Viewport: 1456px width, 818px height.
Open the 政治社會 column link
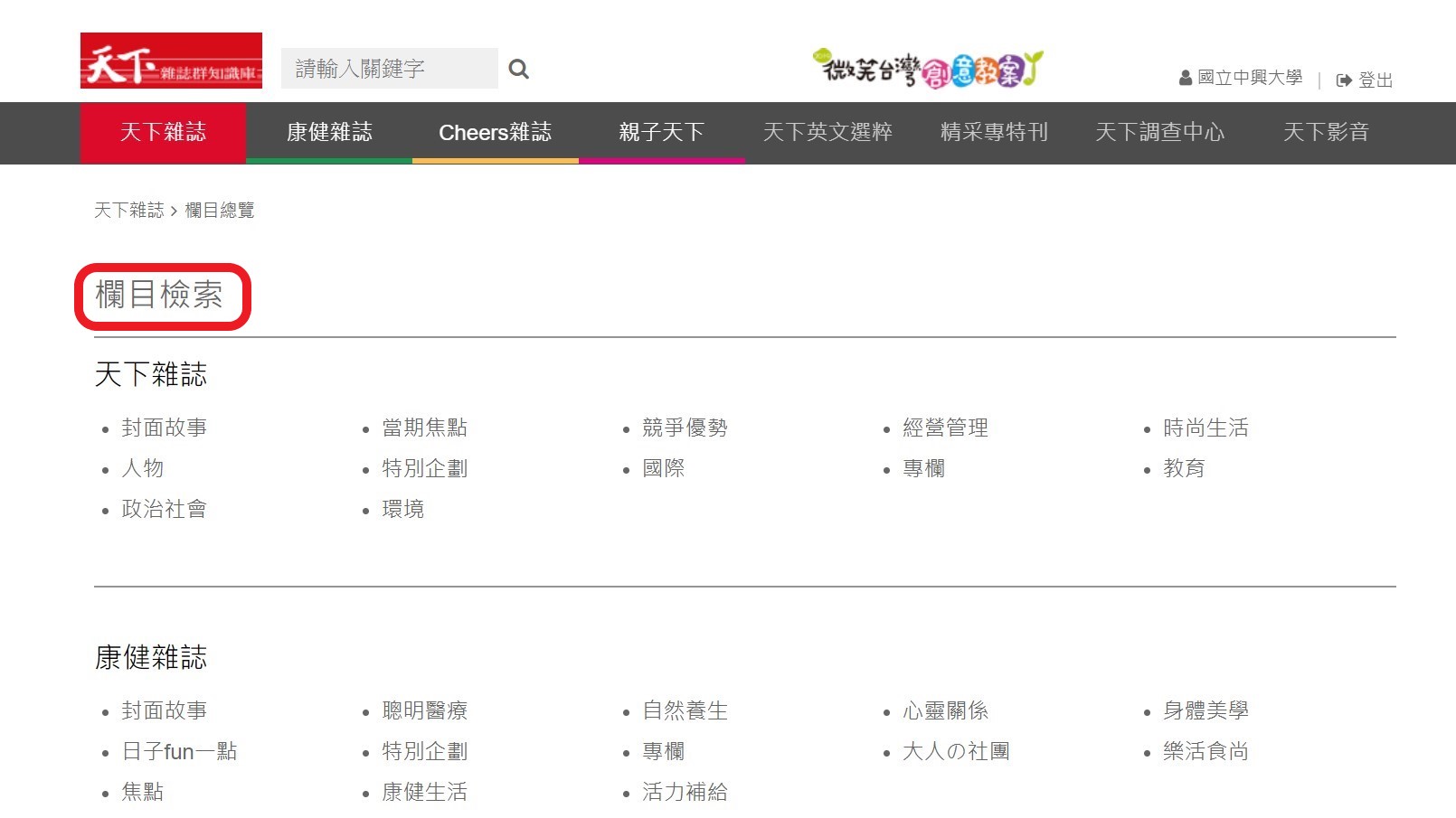tap(165, 509)
